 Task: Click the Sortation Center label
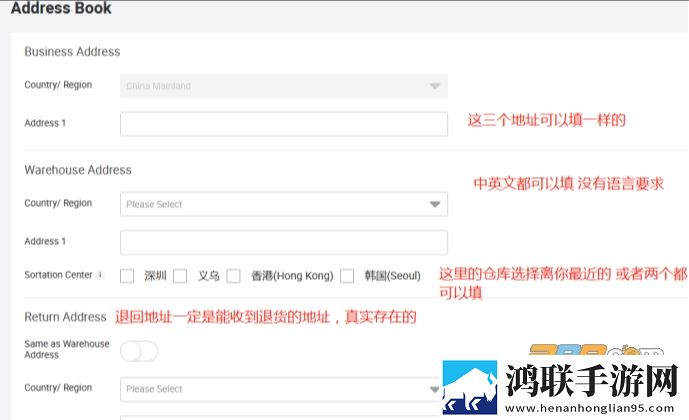[x=58, y=275]
